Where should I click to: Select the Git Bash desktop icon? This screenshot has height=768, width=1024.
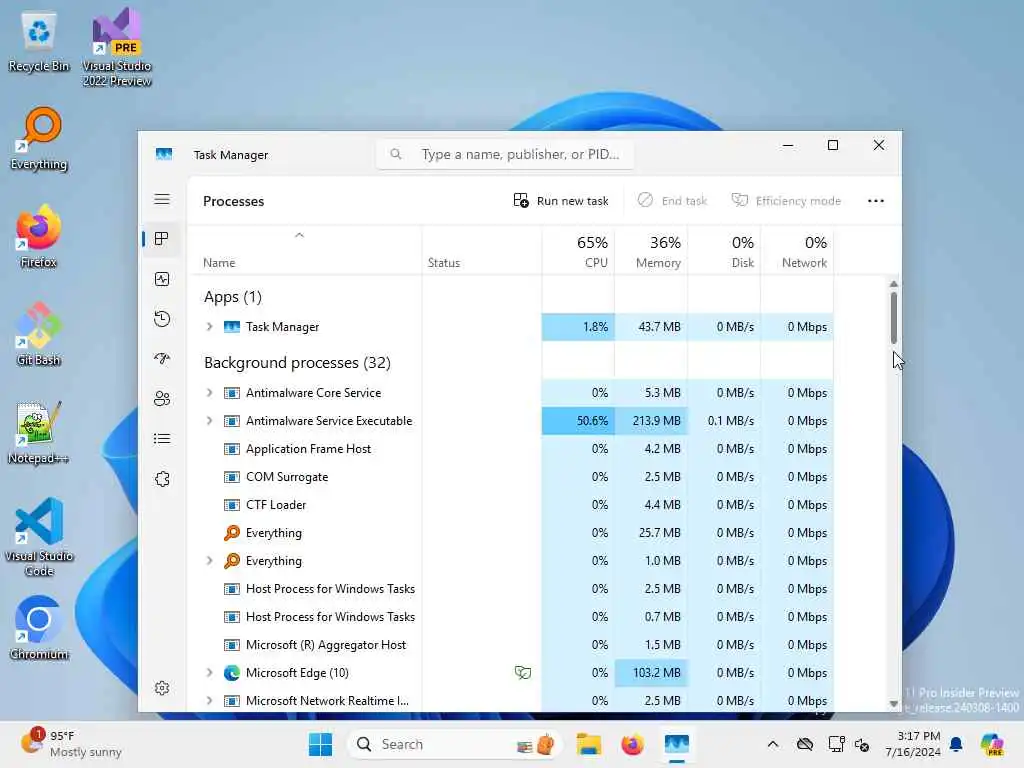click(x=39, y=334)
